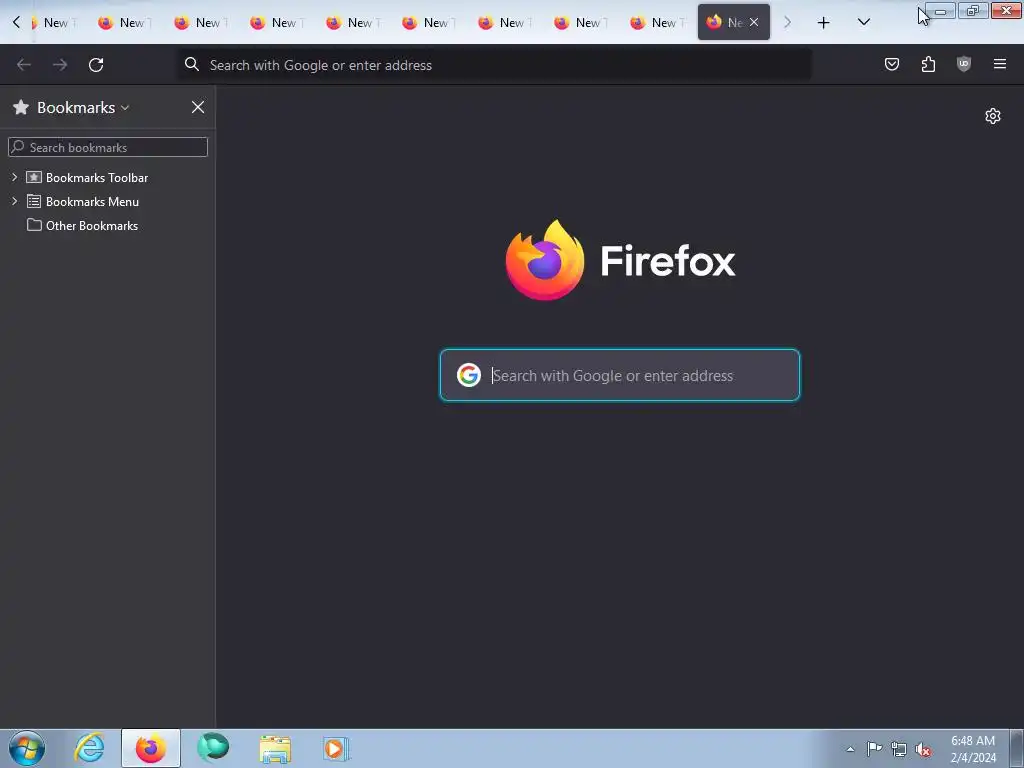The height and width of the screenshot is (768, 1024).
Task: Show hidden system tray icons
Action: coord(850,749)
